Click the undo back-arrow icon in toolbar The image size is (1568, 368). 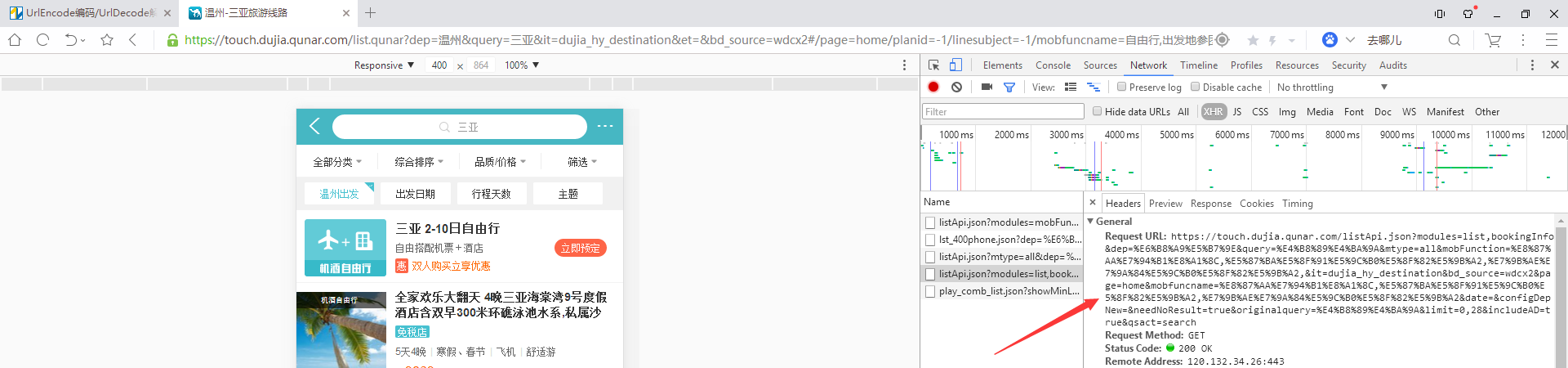tap(71, 39)
